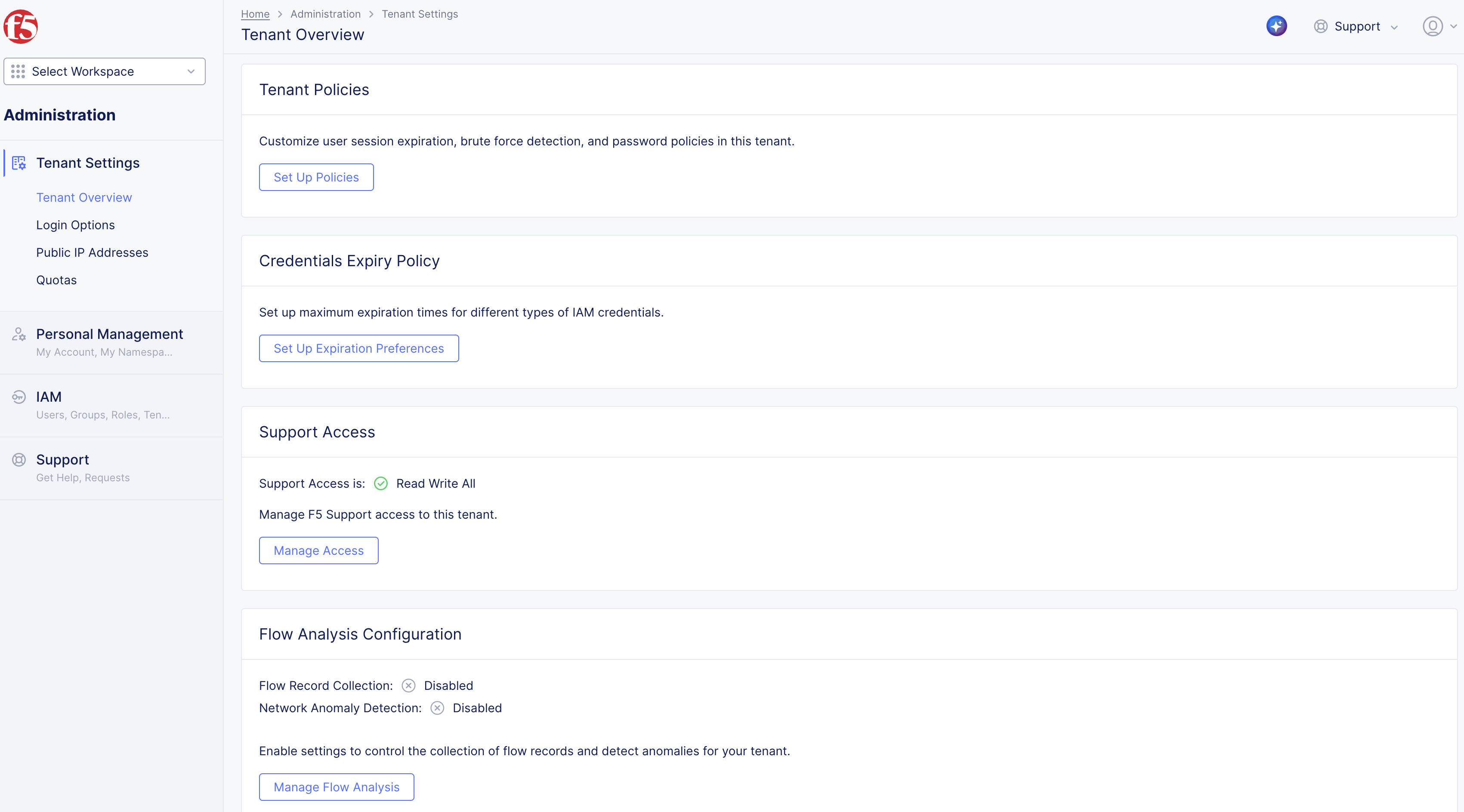Click the Personal Management sidebar icon

19,335
